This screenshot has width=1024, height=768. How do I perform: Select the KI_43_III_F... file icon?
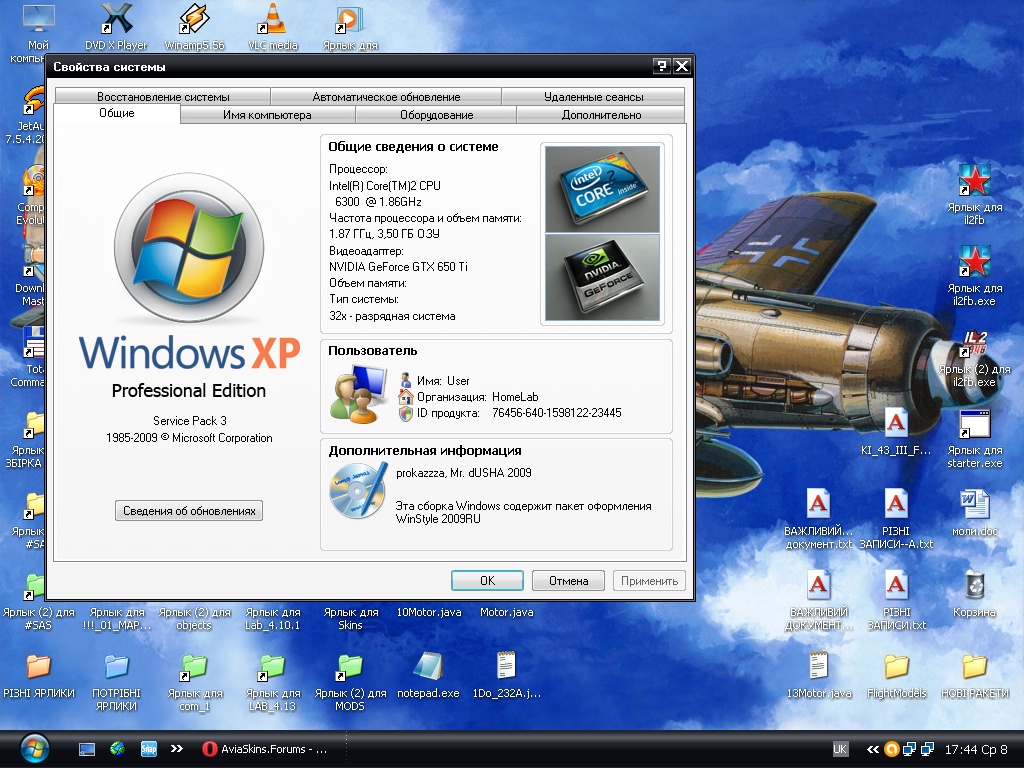click(896, 424)
